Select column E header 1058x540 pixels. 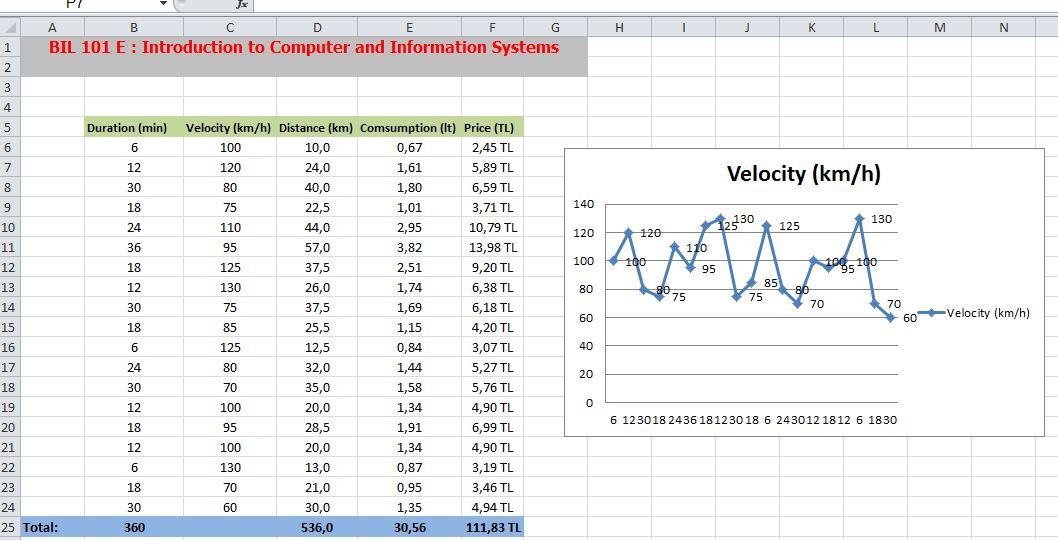410,28
